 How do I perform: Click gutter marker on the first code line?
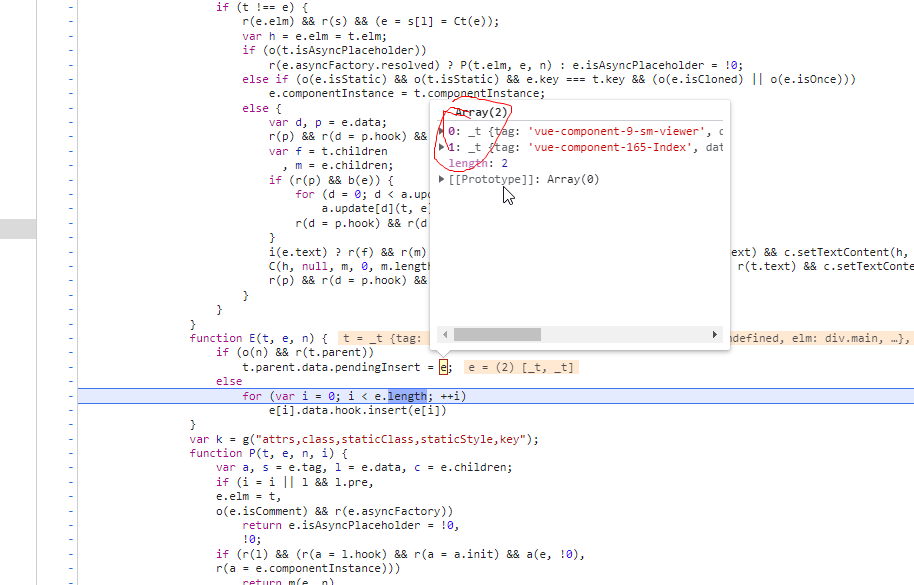pos(71,7)
